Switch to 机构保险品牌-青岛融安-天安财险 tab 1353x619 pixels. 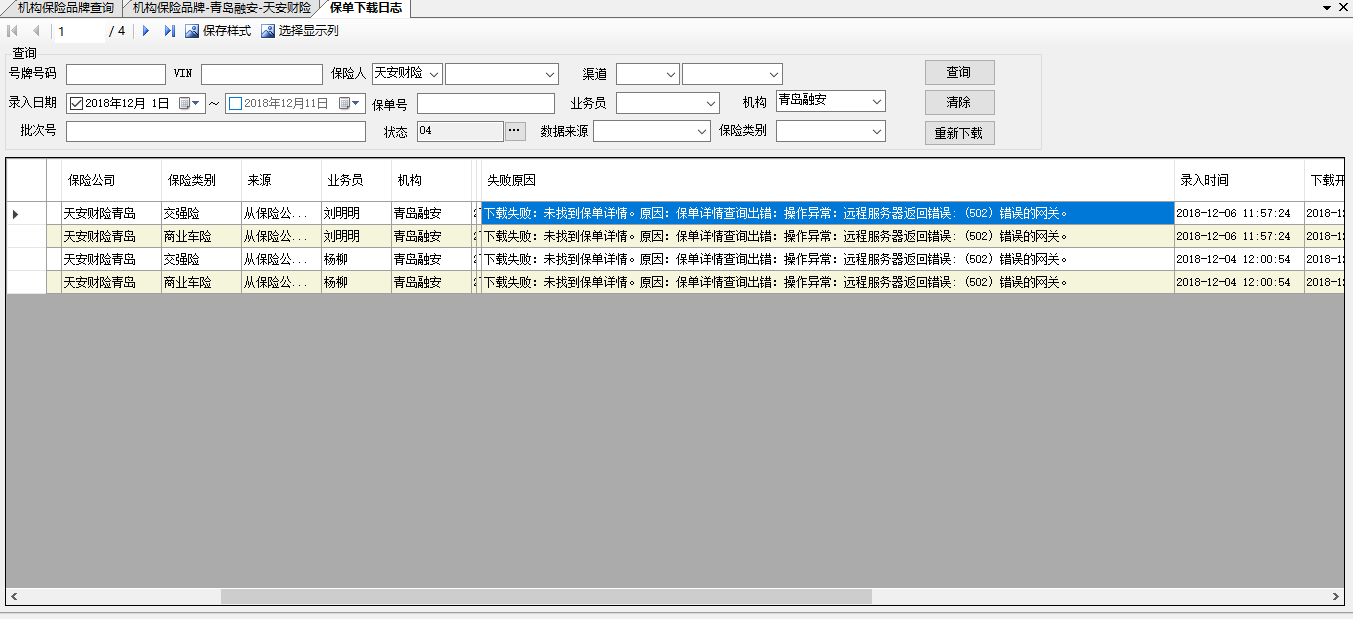(222, 8)
